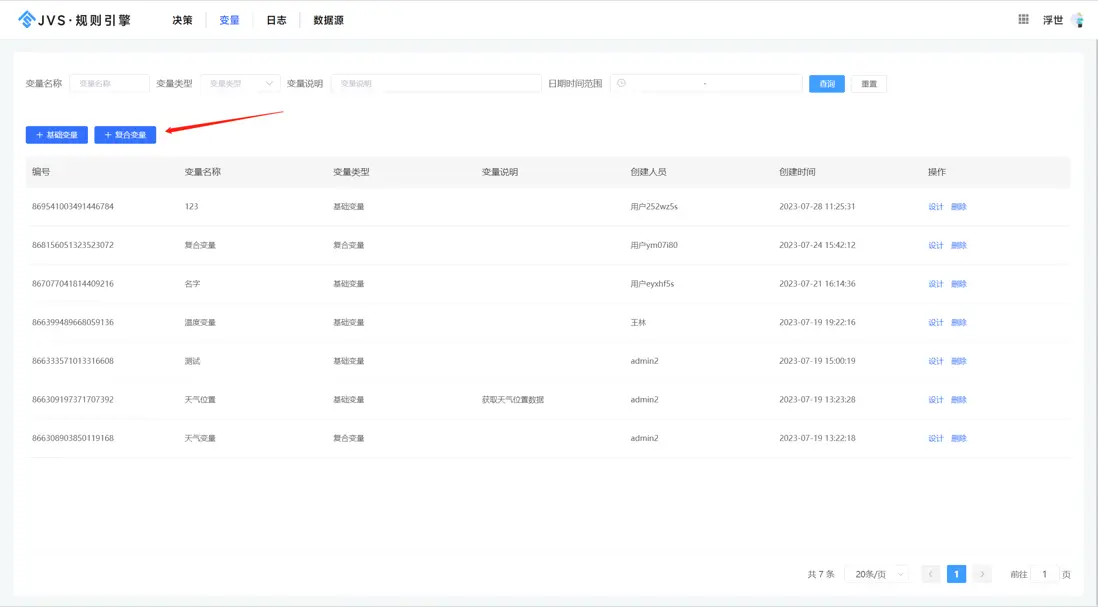Switch to the 变量 tab

(x=229, y=20)
